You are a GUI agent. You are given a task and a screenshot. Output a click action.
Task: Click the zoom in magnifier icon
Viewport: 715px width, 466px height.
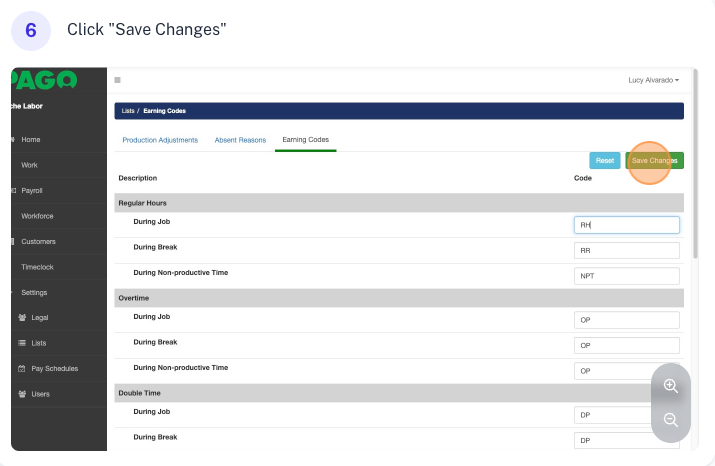point(671,386)
